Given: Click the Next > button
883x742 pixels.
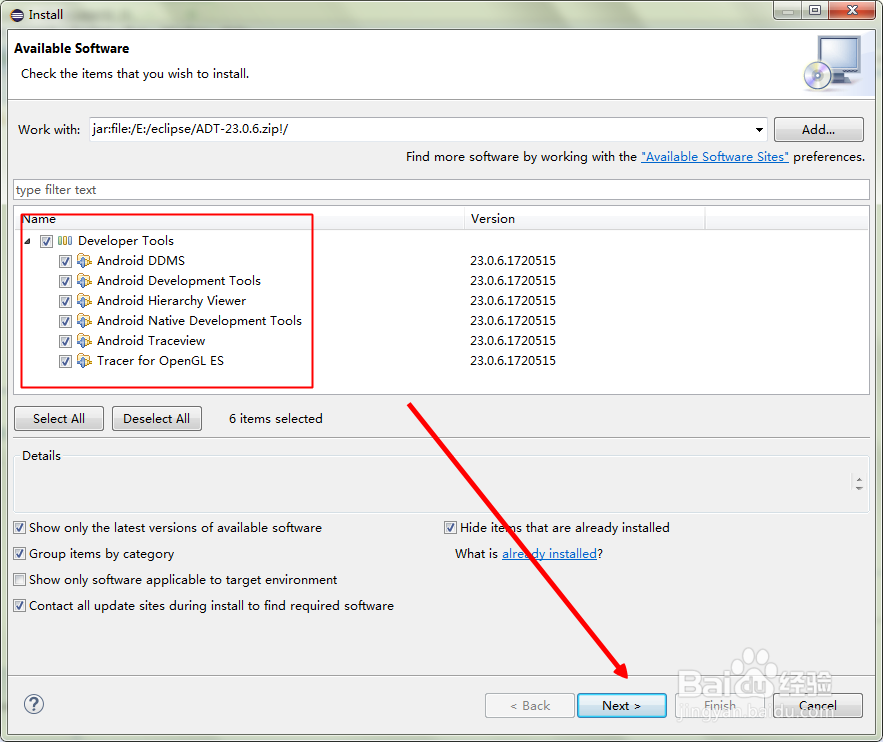Looking at the screenshot, I should (x=622, y=705).
